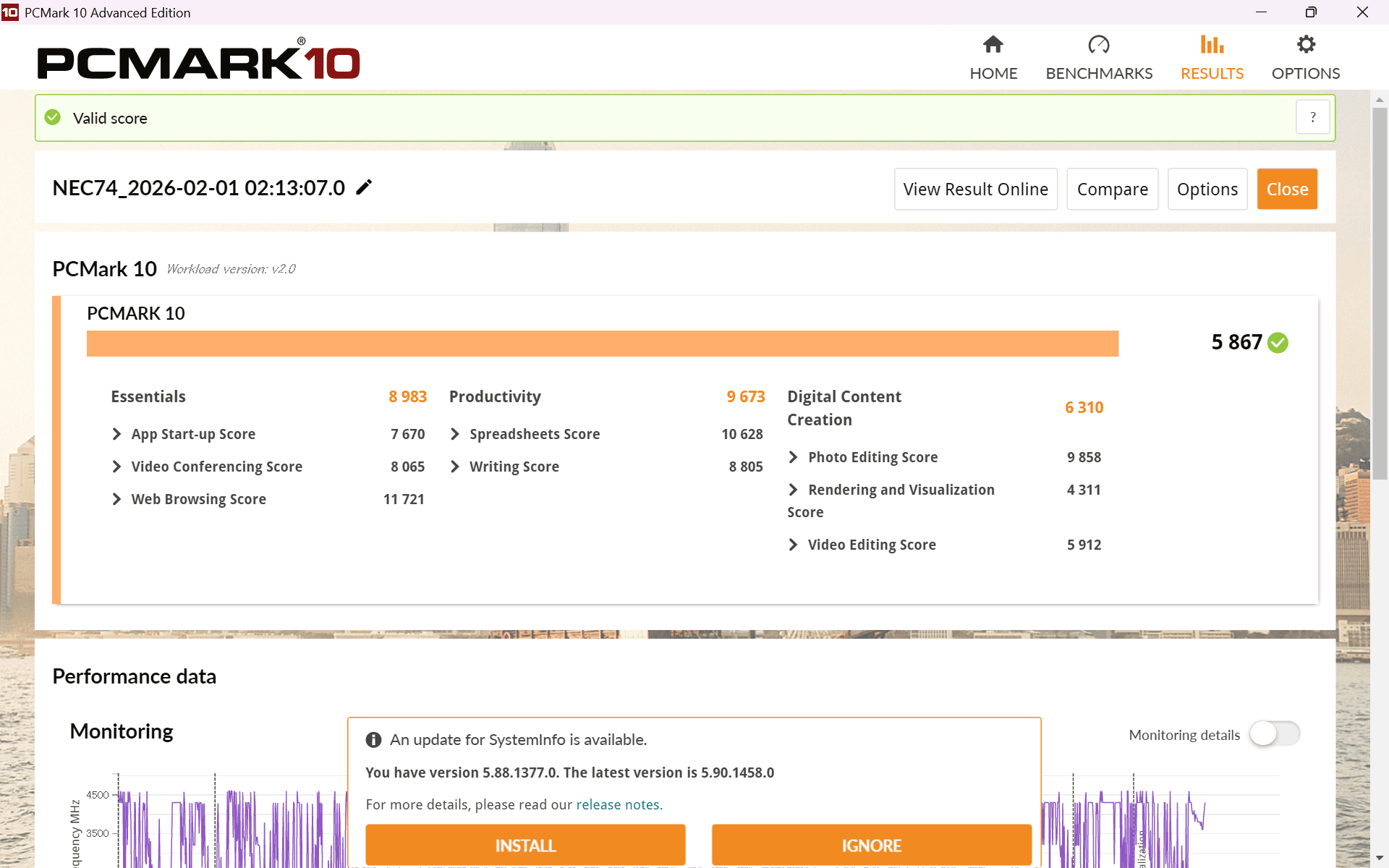The width and height of the screenshot is (1389, 868).
Task: Expand the App Start-up Score details
Action: [x=118, y=434]
